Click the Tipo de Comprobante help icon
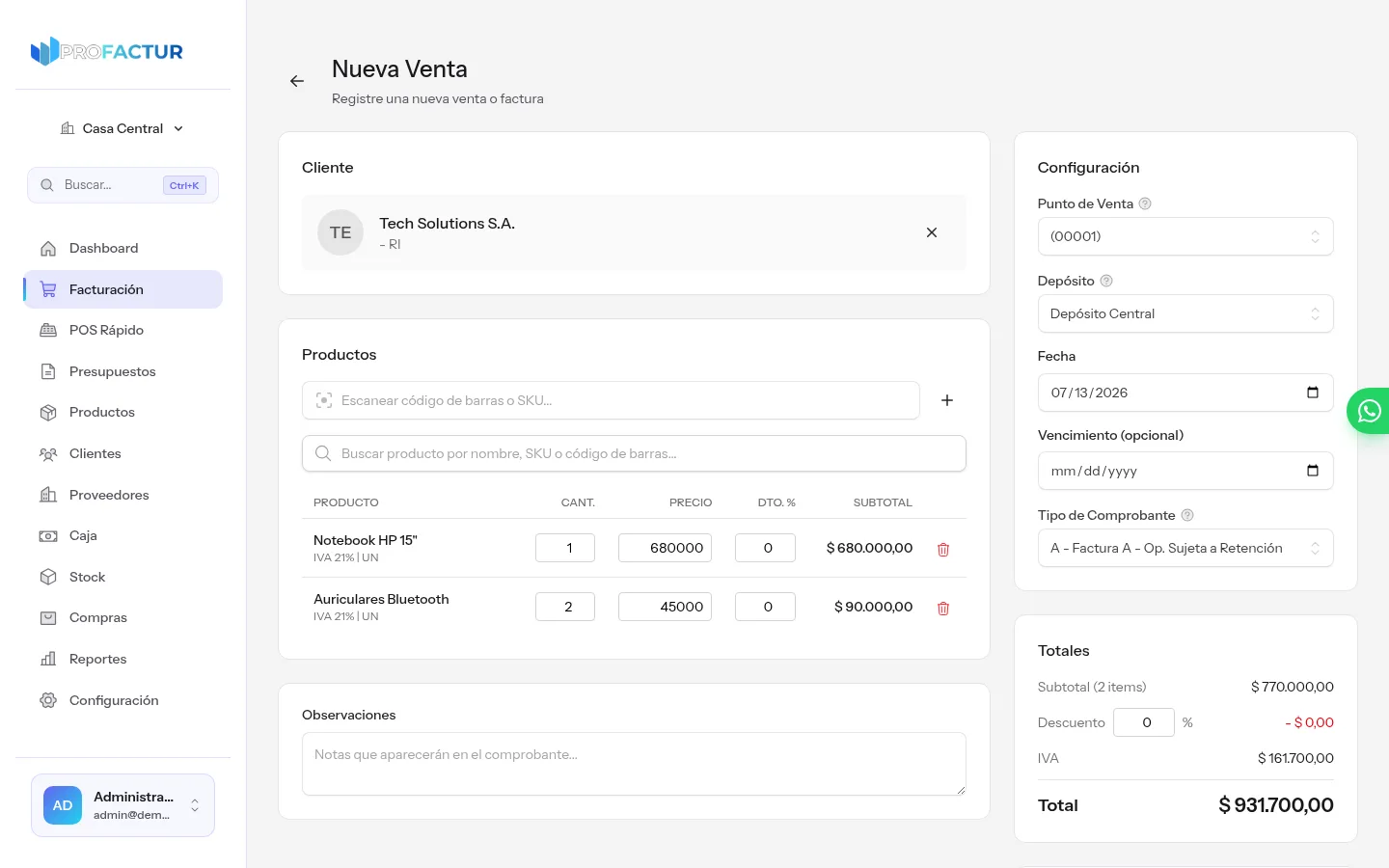Image resolution: width=1389 pixels, height=868 pixels. tap(1187, 515)
